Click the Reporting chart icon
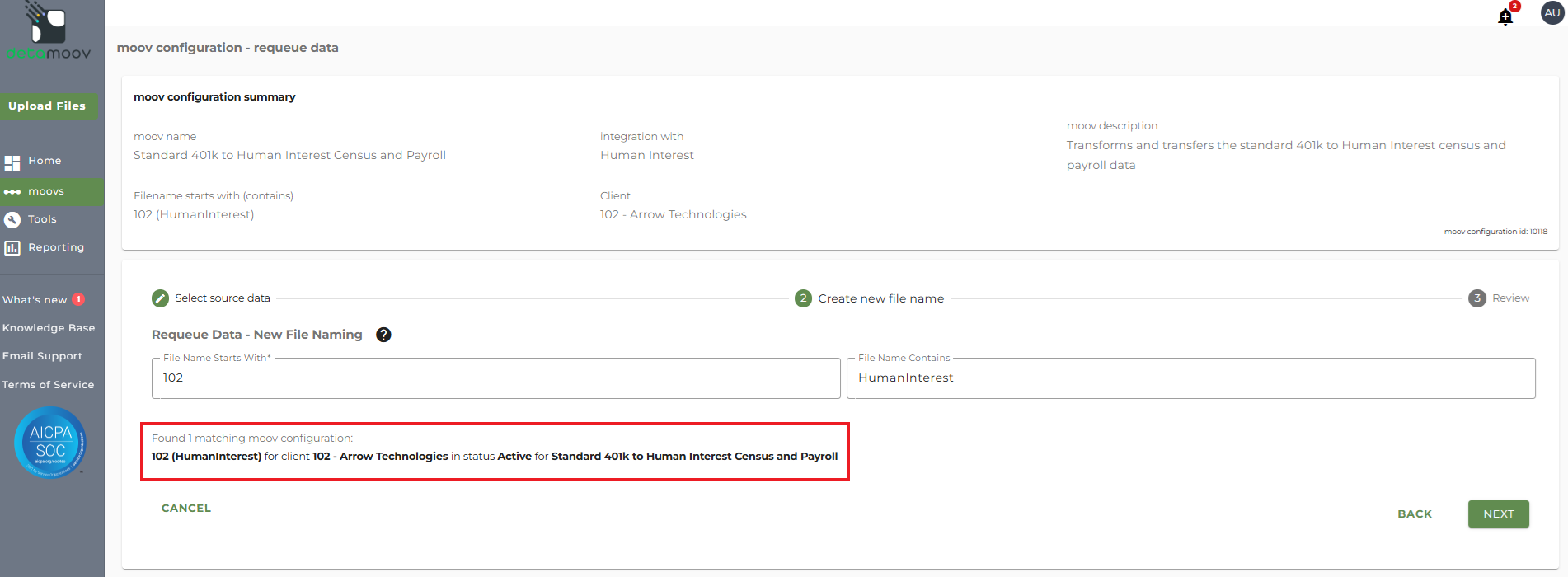This screenshot has height=577, width=1568. [x=12, y=247]
